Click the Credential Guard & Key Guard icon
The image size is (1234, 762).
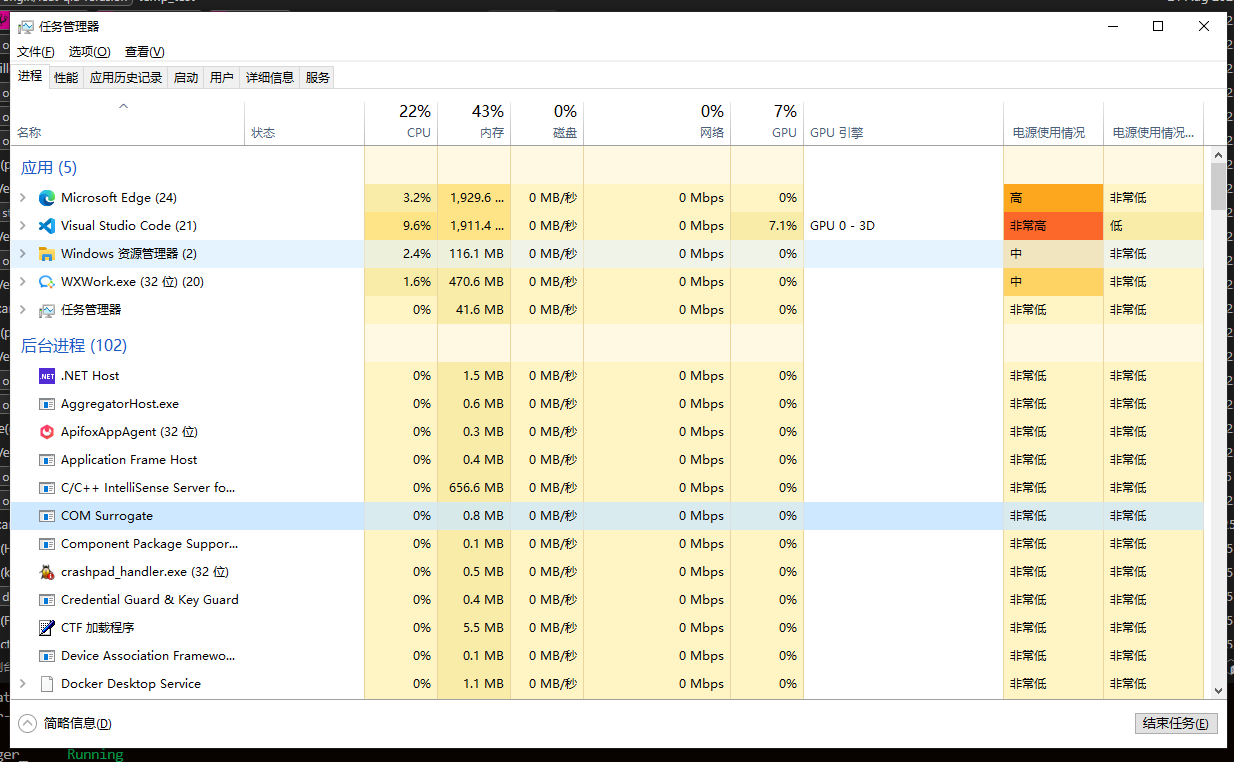coord(46,600)
